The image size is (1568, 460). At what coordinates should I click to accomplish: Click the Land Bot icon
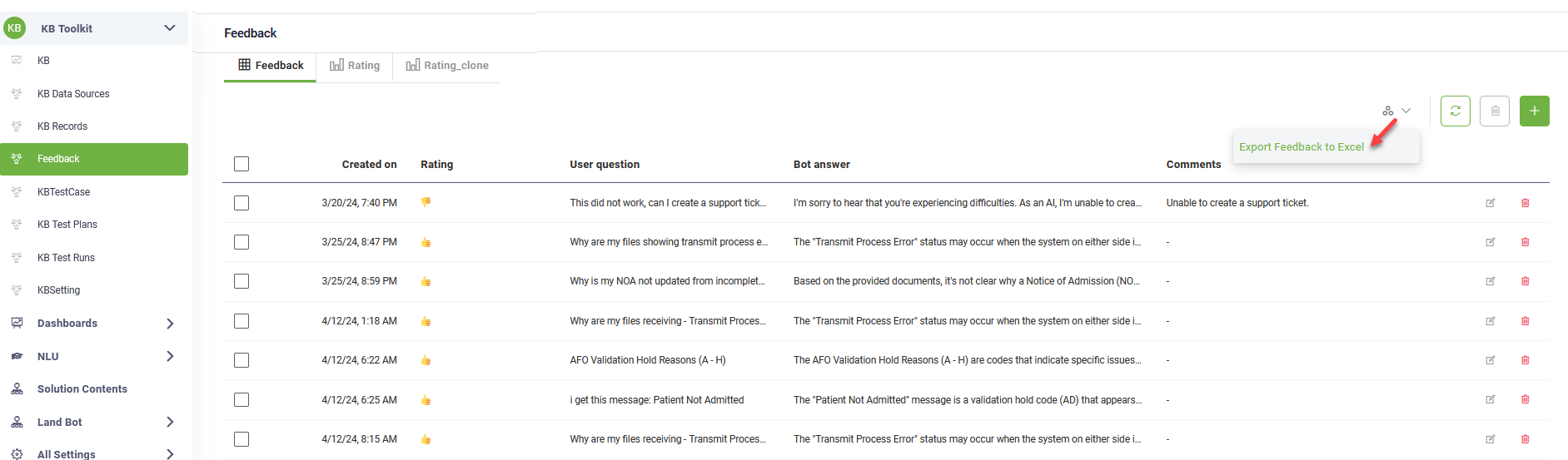pos(17,422)
